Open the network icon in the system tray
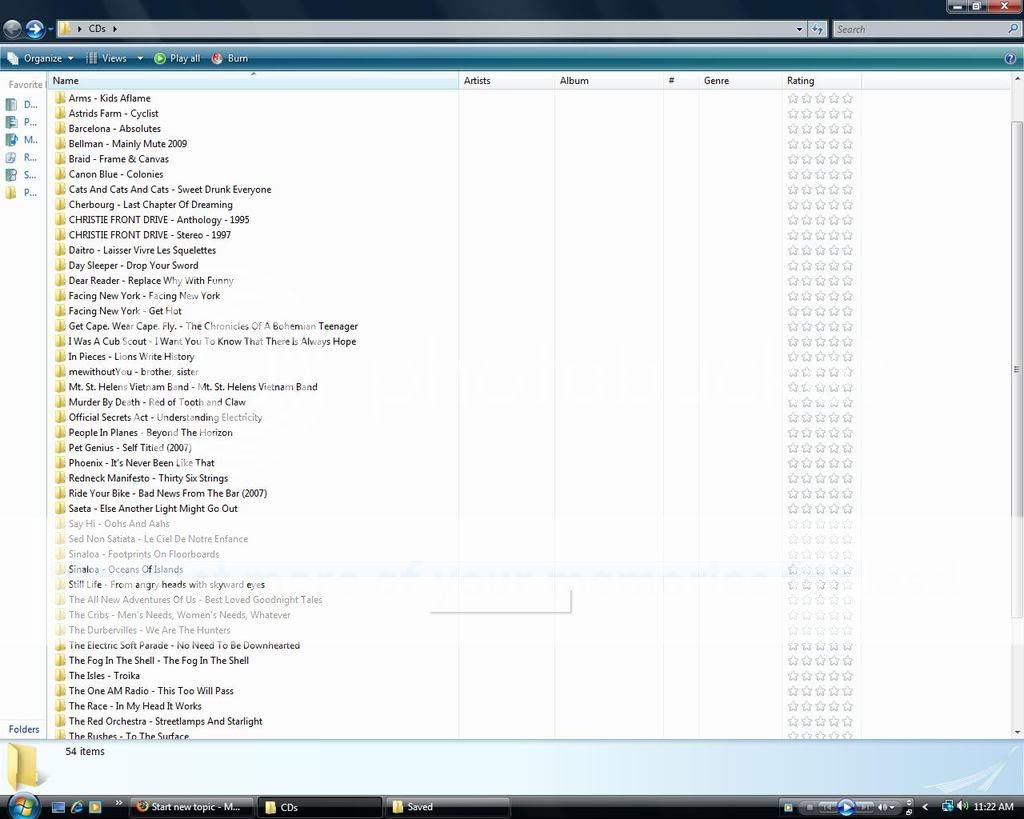Viewport: 1024px width, 819px height. (x=947, y=807)
